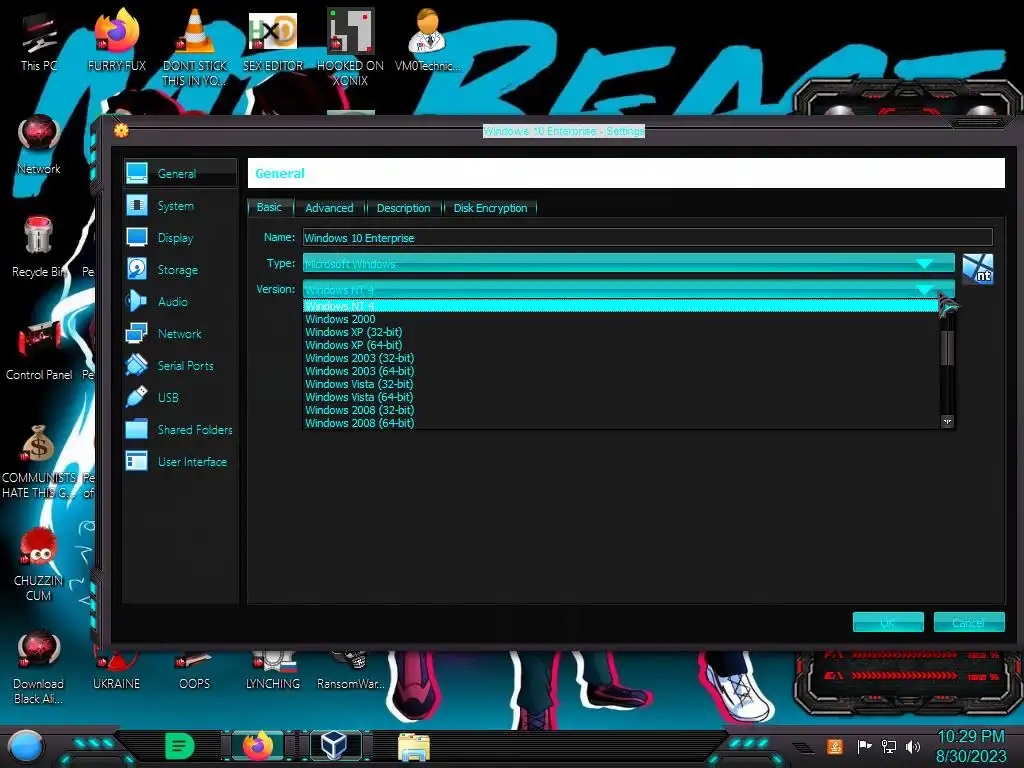1024x768 pixels.
Task: Open COMMUNISTS HATE THIS money bag shortcut
Action: click(39, 461)
